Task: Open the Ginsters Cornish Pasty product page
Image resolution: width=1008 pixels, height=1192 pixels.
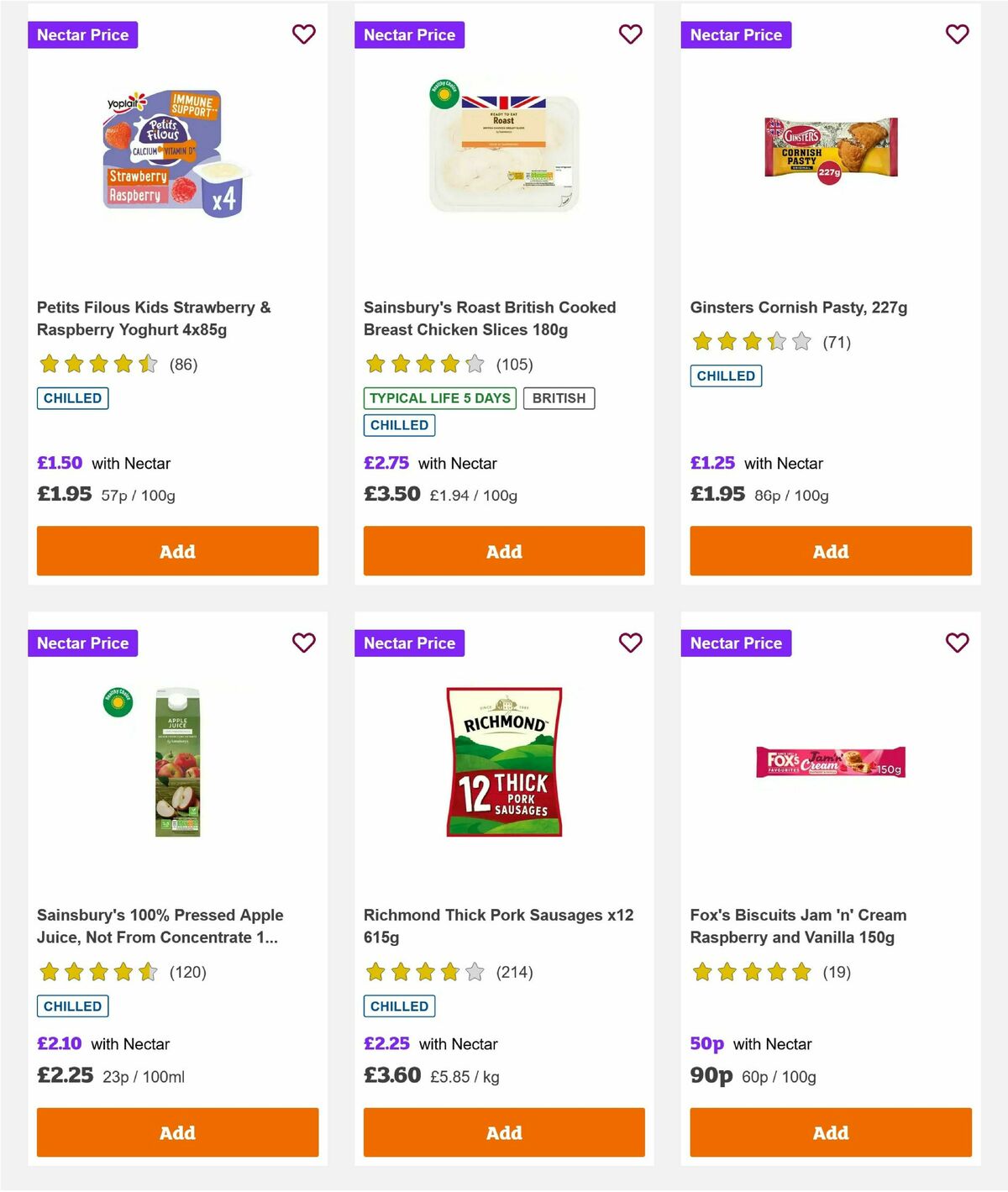Action: click(x=798, y=307)
